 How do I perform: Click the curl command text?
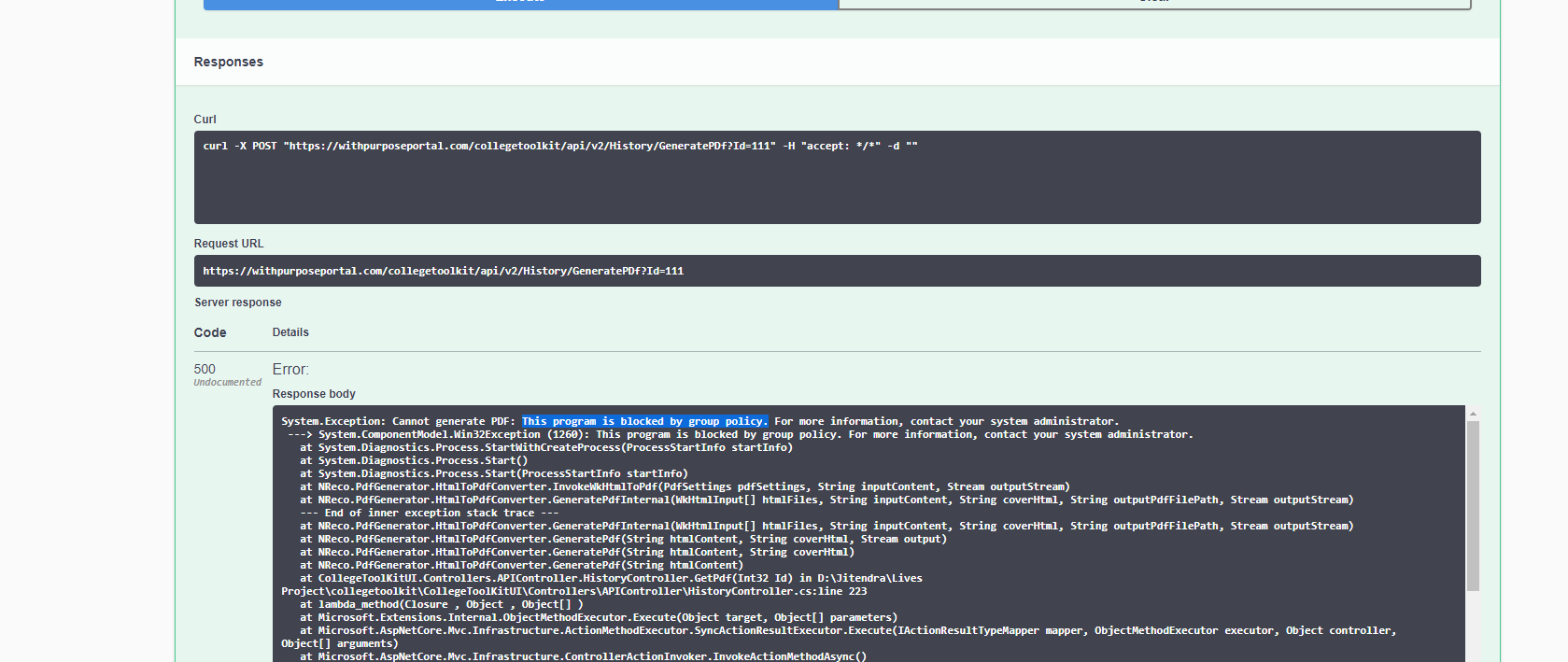click(560, 147)
